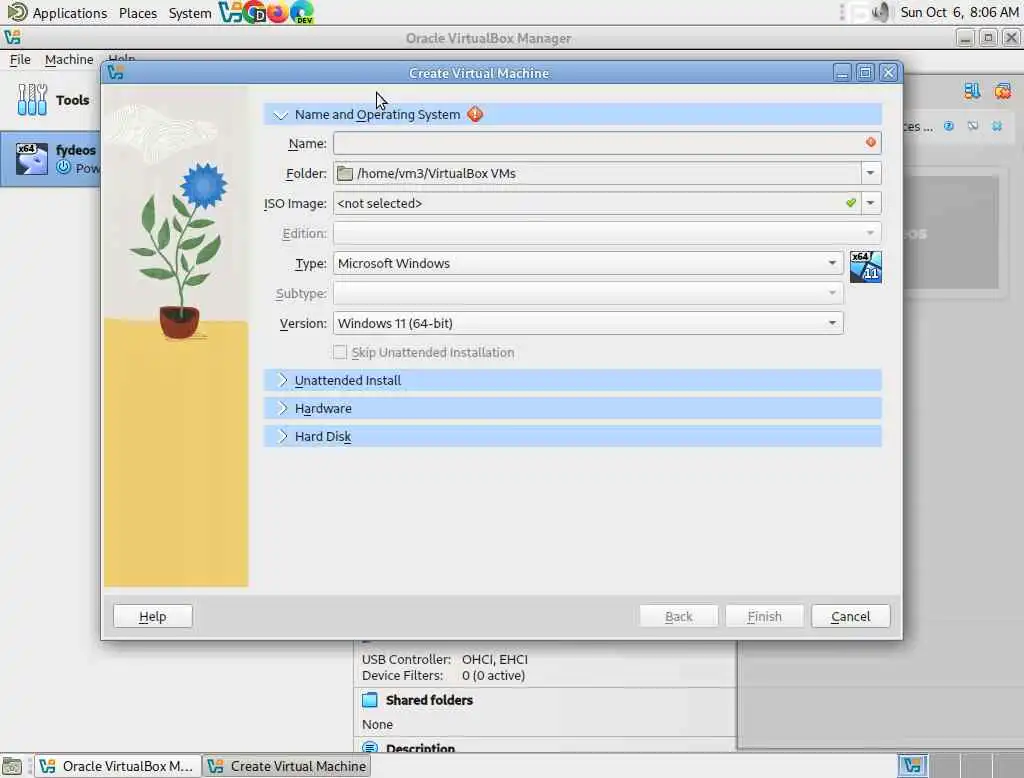Switch to Oracle VirtualBox Manager taskbar item

pos(117,766)
